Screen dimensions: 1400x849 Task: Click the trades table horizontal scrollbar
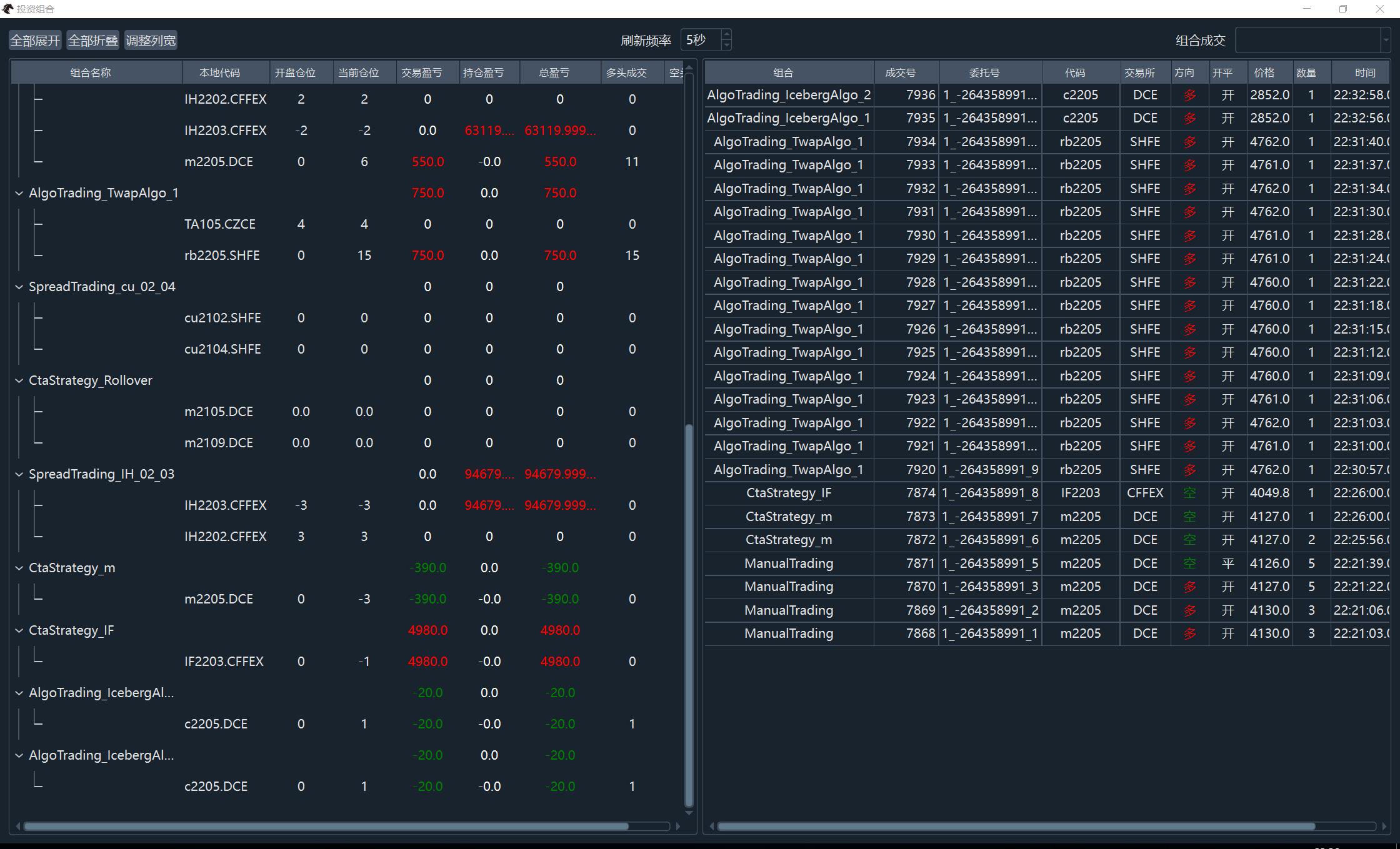click(x=1016, y=826)
